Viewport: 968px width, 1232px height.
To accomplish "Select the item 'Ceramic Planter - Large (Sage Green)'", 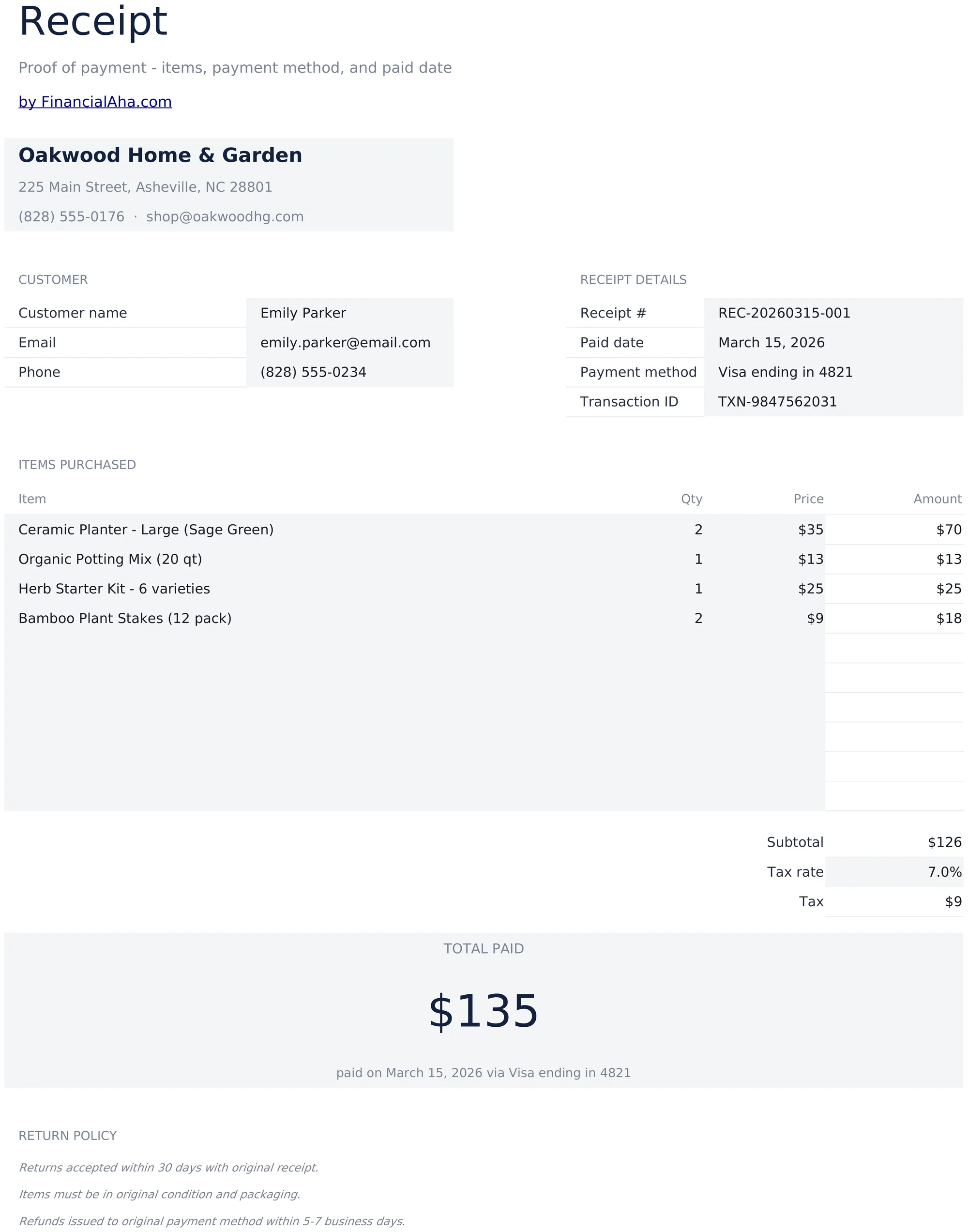I will tap(146, 529).
